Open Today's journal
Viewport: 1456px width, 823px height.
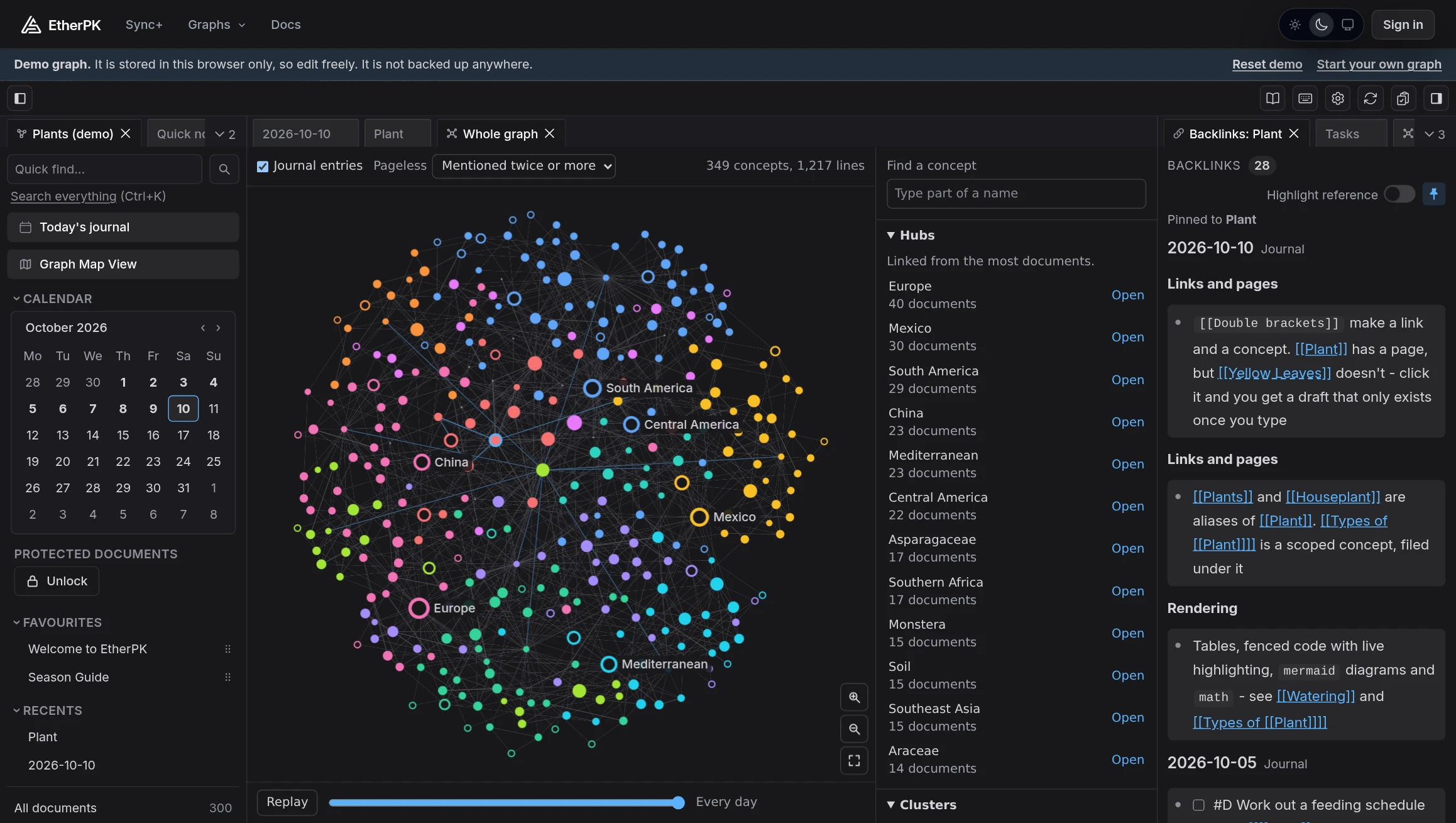click(x=123, y=227)
